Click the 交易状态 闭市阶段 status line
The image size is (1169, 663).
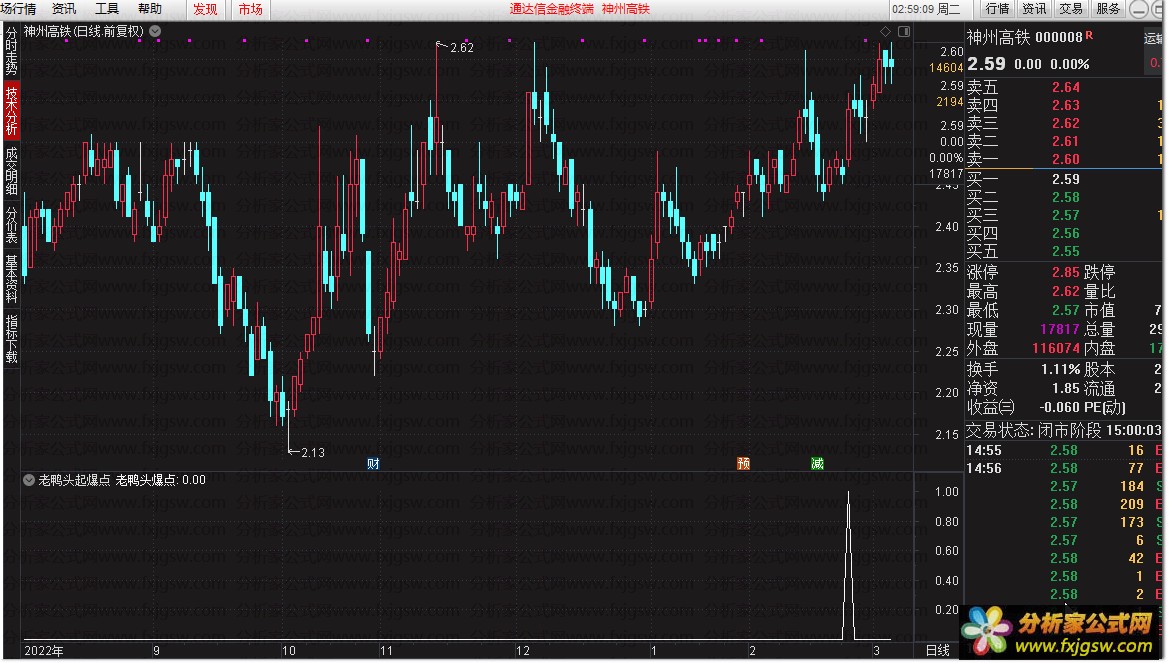click(x=1064, y=430)
